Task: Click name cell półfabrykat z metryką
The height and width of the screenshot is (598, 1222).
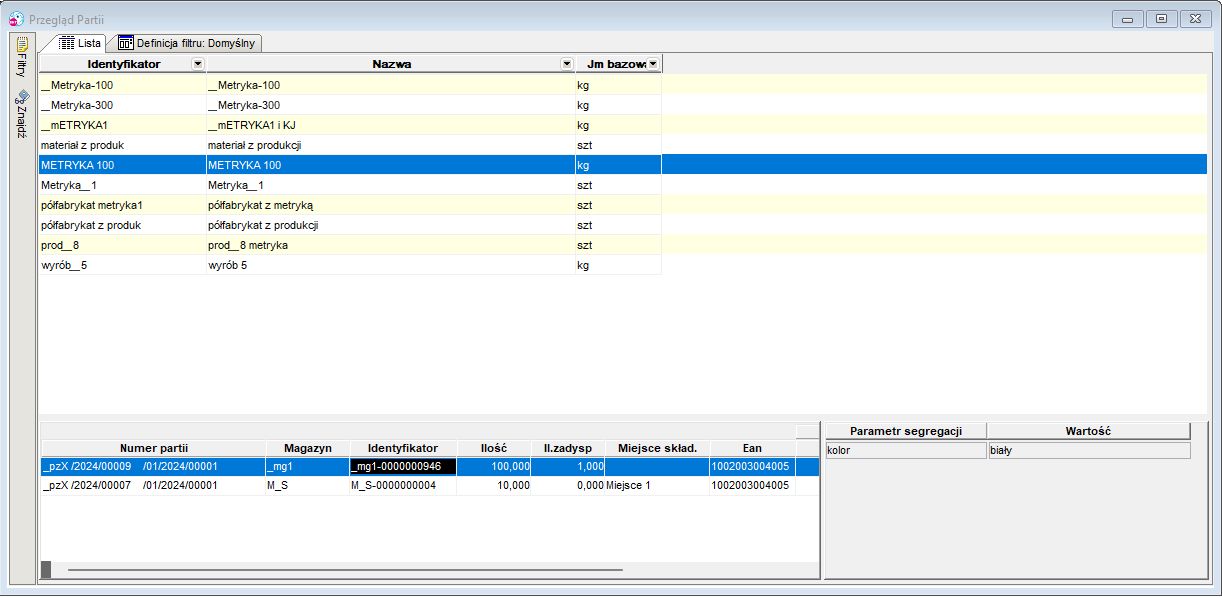Action: (x=390, y=205)
